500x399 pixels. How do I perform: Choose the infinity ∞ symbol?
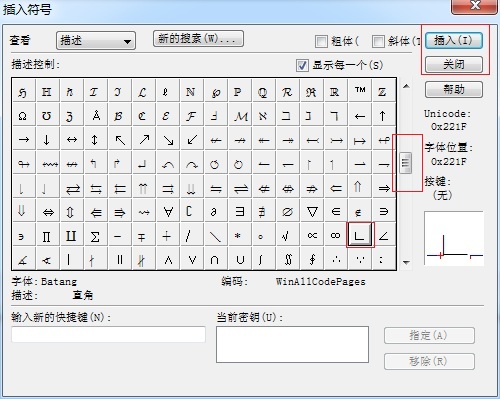(336, 235)
